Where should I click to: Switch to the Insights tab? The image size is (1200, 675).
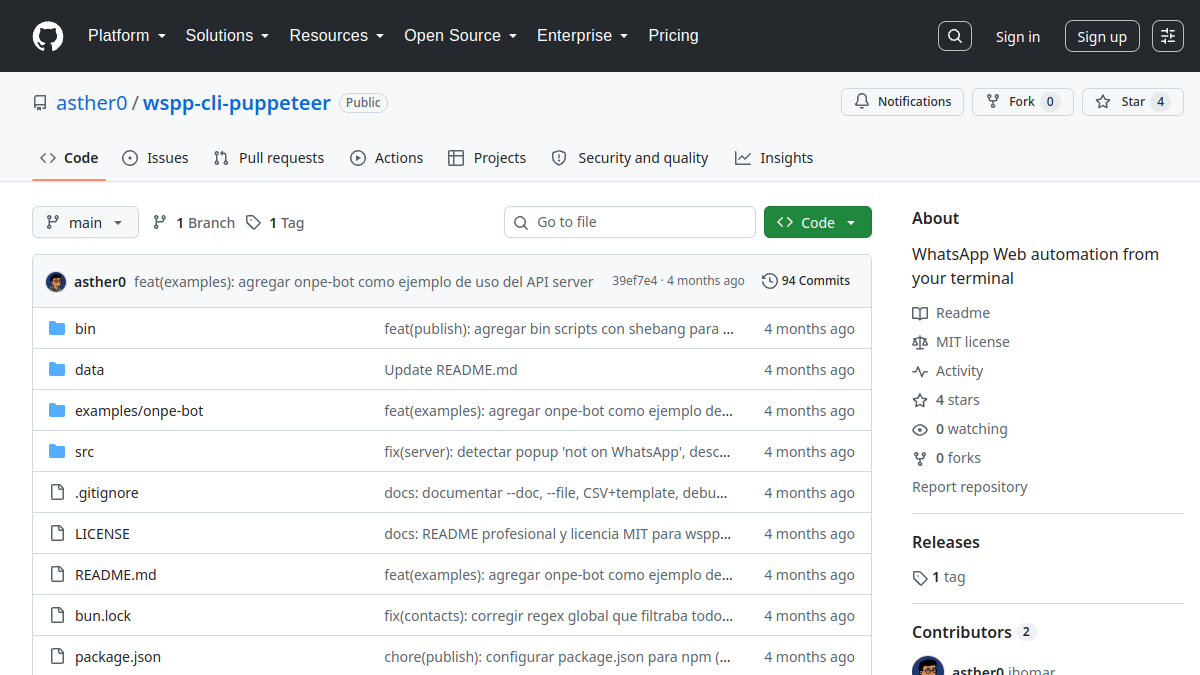(x=774, y=158)
